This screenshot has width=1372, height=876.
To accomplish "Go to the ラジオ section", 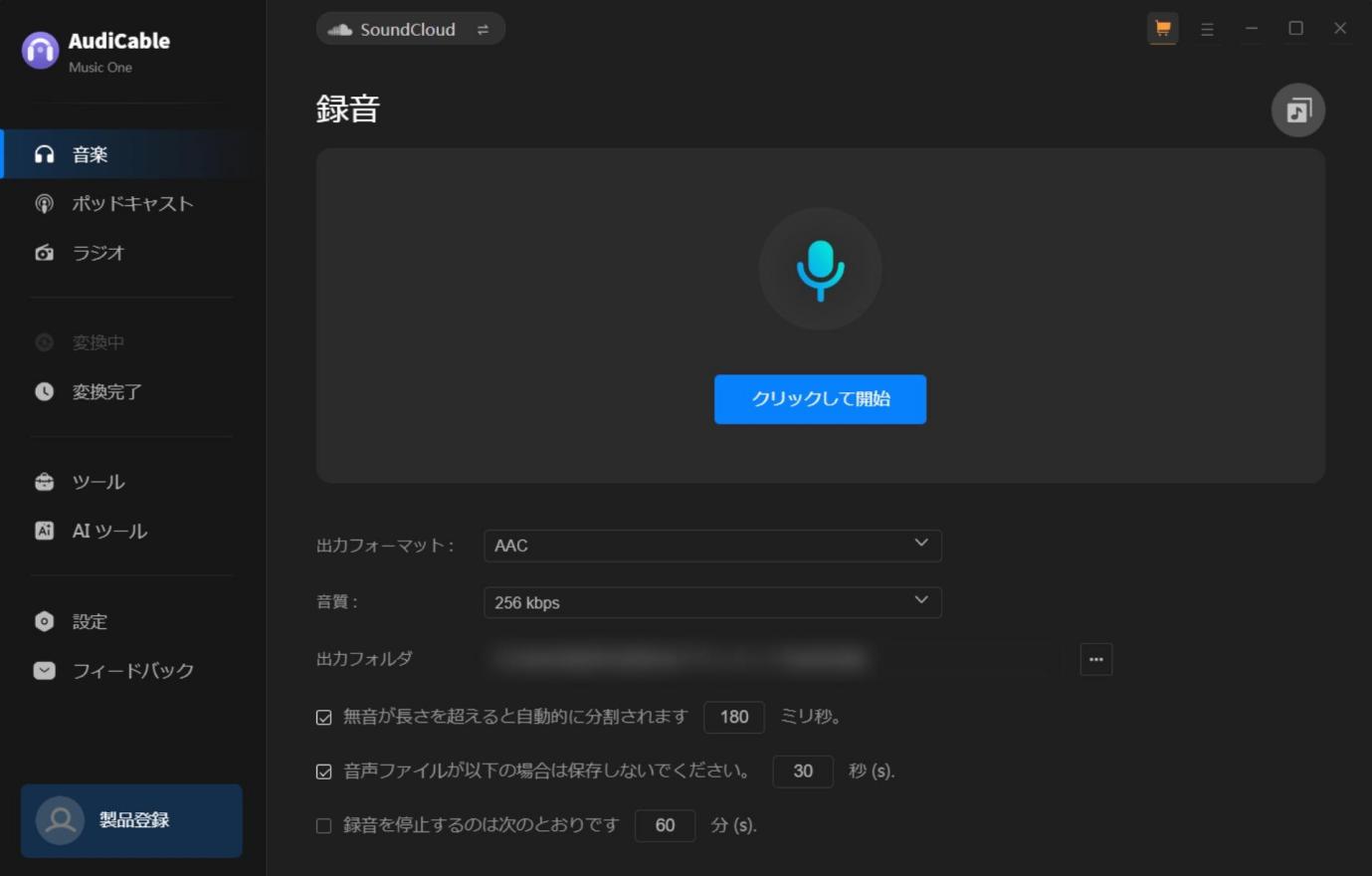I will pos(133,253).
